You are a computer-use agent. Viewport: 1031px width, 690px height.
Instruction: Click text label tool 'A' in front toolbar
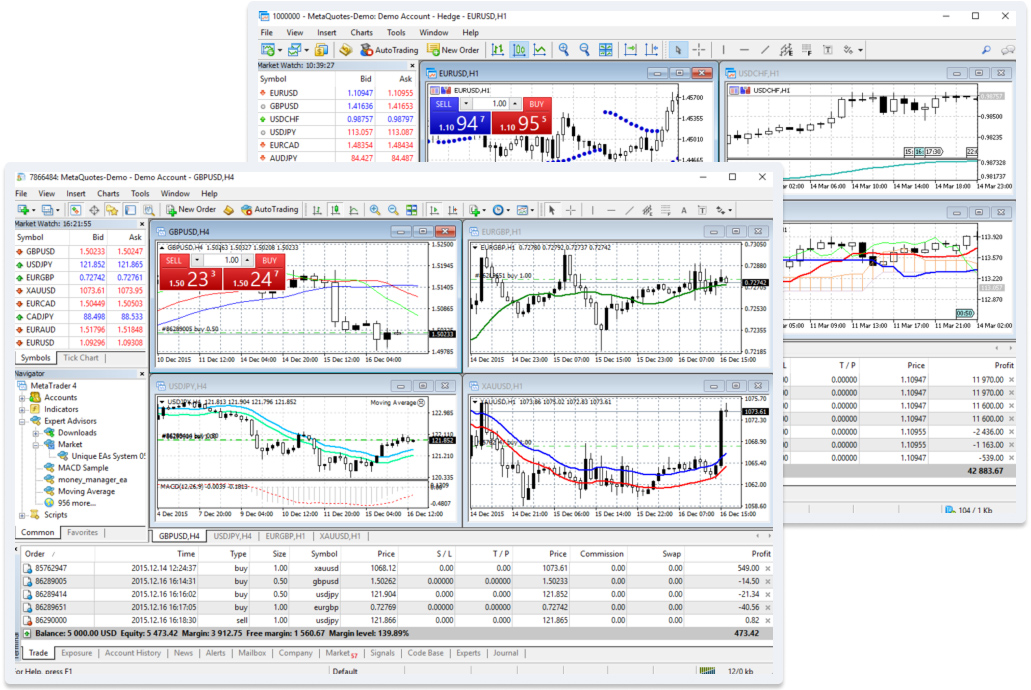coord(684,210)
